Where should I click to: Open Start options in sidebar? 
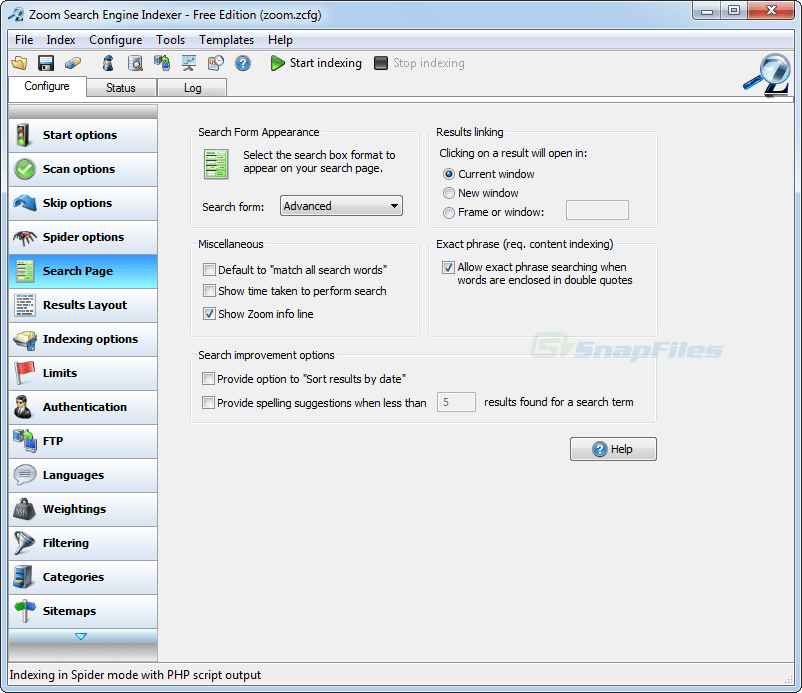pyautogui.click(x=83, y=136)
